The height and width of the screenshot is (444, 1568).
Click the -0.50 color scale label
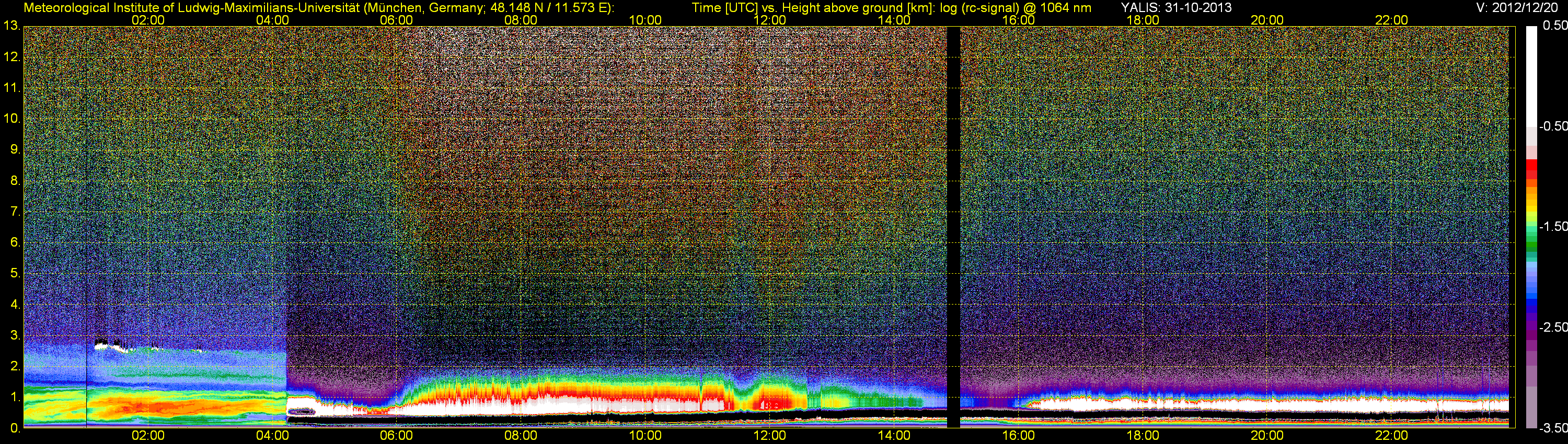pos(1553,126)
